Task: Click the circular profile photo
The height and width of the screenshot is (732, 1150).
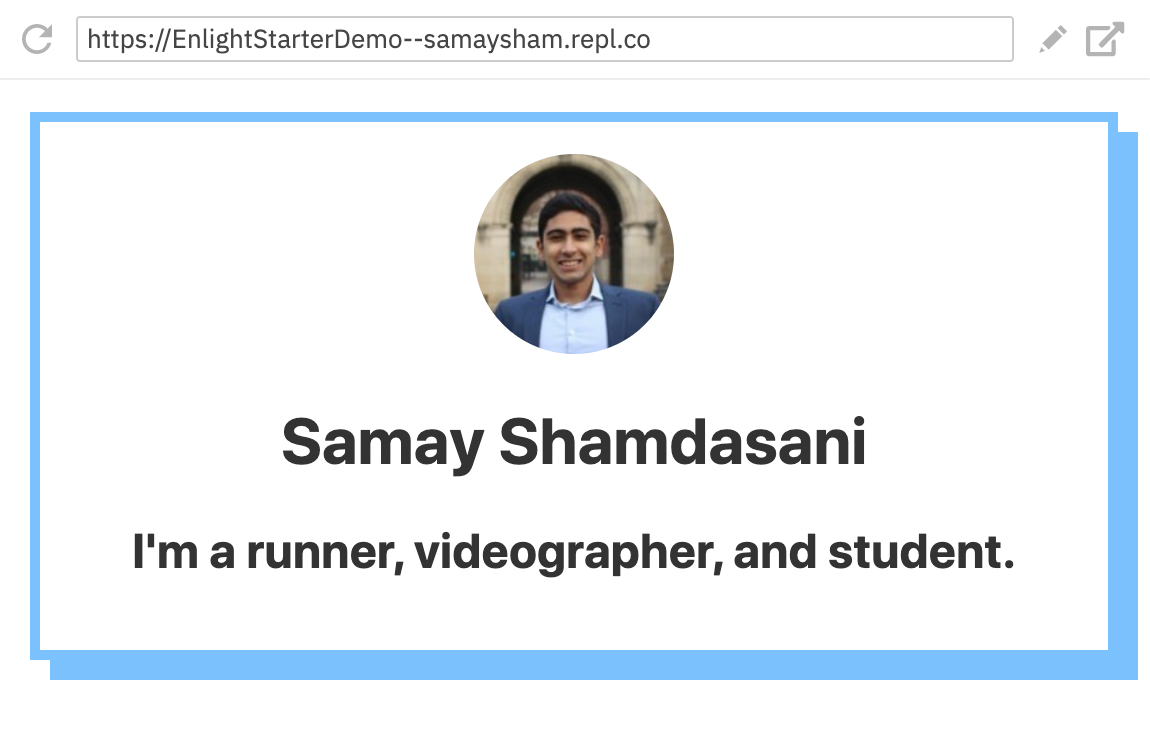Action: (573, 253)
